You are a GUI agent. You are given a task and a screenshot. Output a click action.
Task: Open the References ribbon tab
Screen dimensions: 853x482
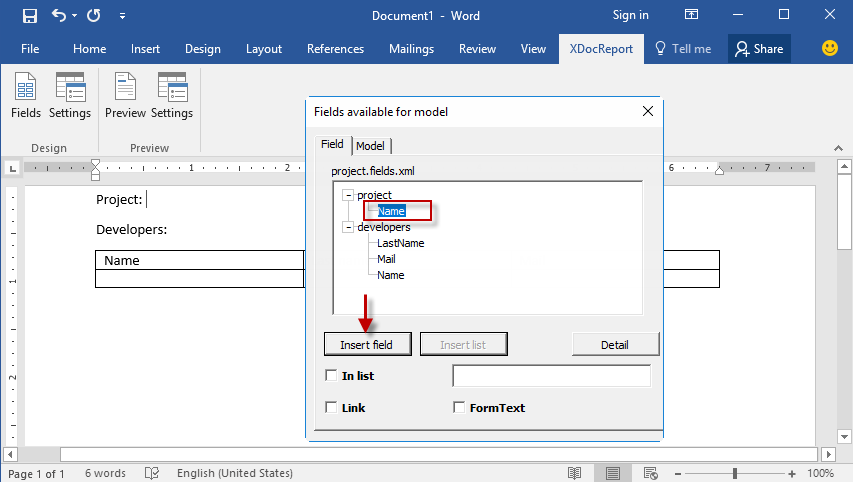335,49
